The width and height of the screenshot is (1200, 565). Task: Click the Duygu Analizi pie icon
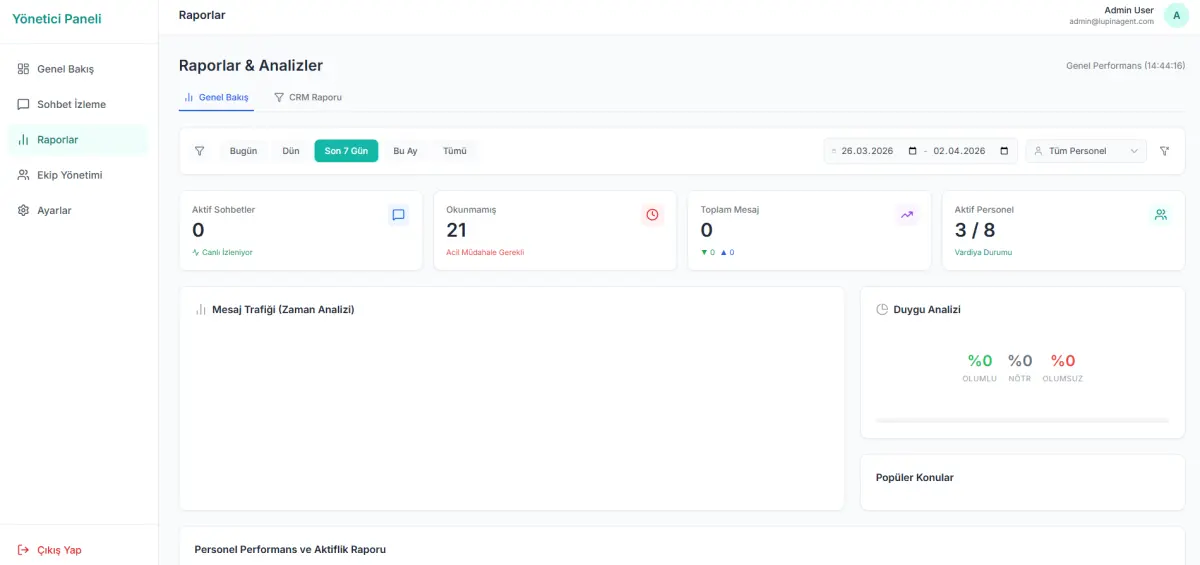pos(882,310)
